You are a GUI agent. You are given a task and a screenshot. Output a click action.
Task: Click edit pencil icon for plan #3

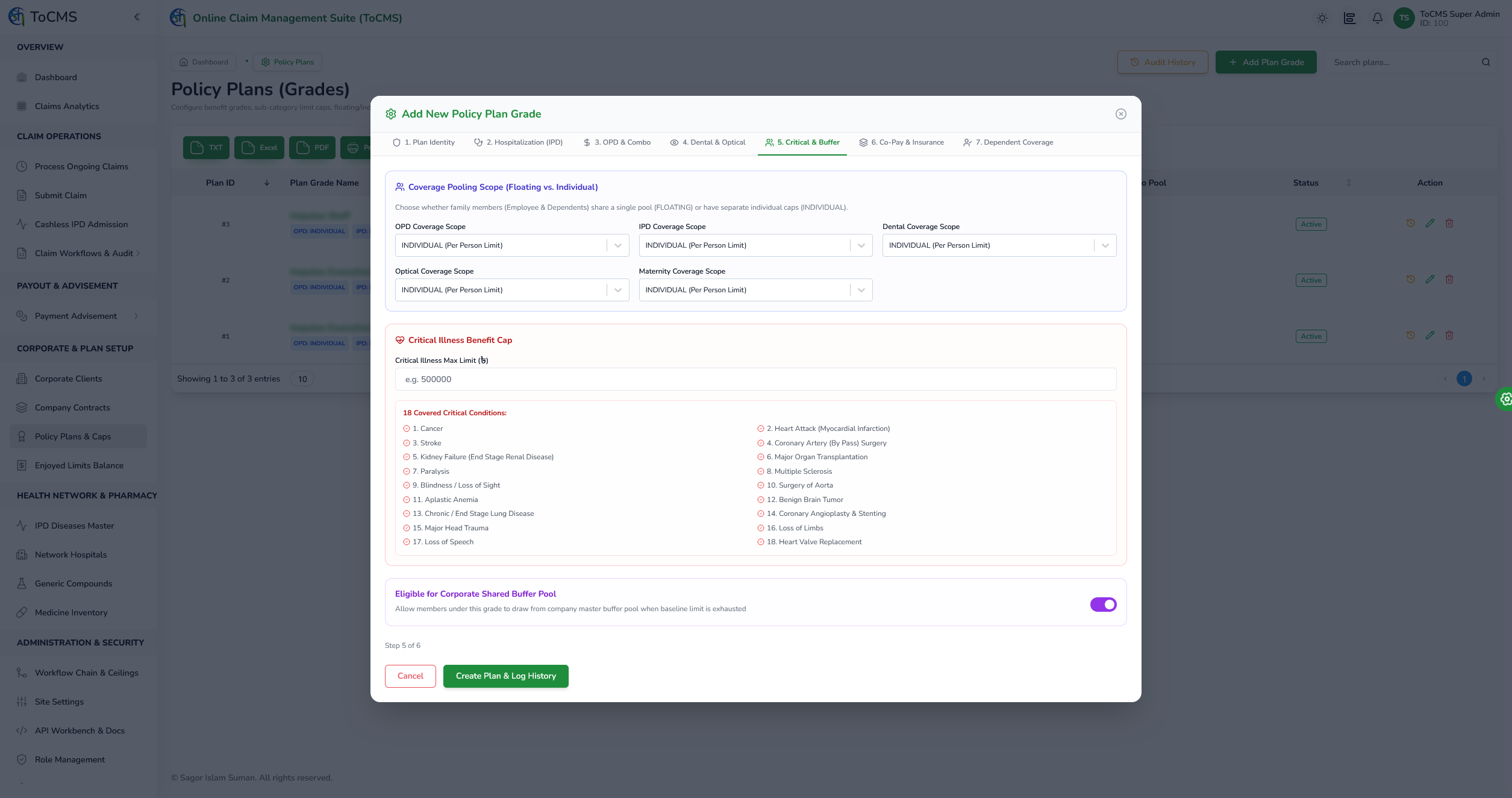click(1430, 223)
